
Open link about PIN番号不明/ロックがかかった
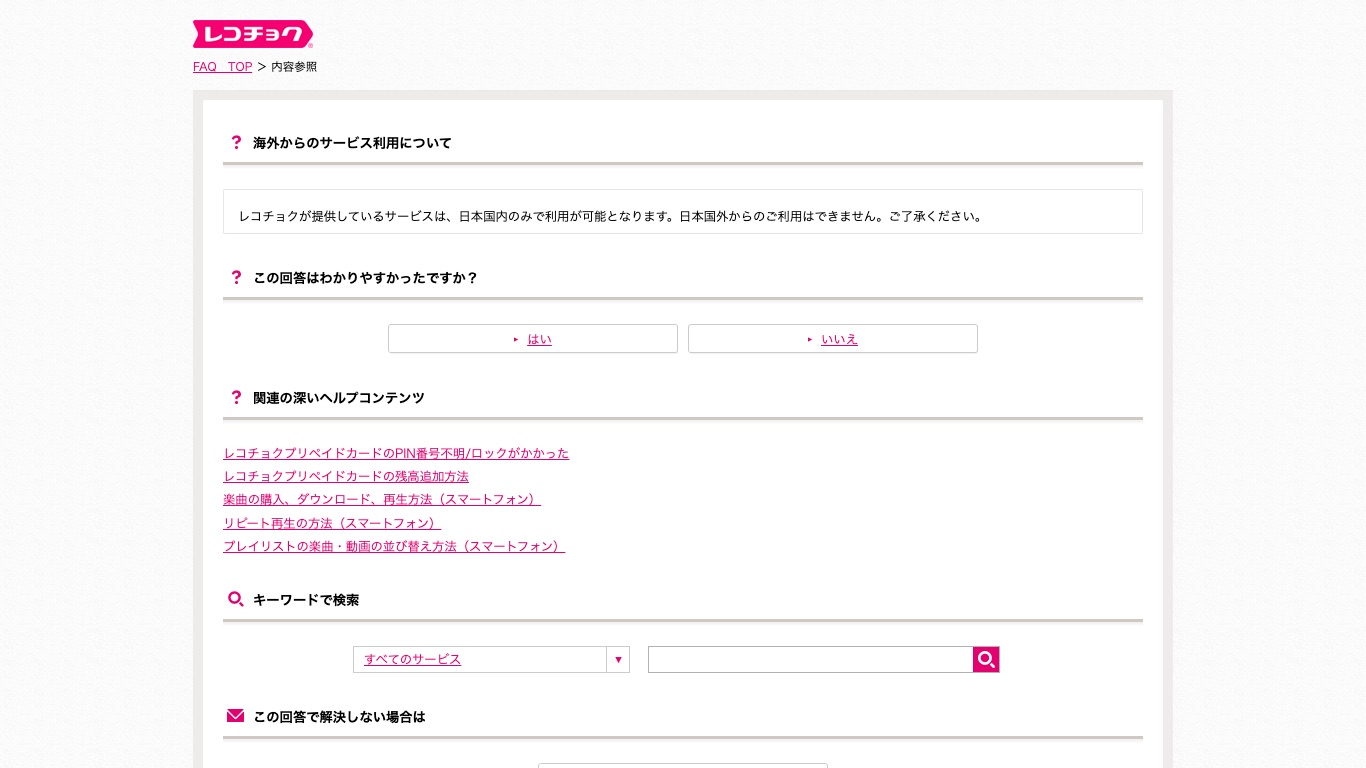click(396, 453)
